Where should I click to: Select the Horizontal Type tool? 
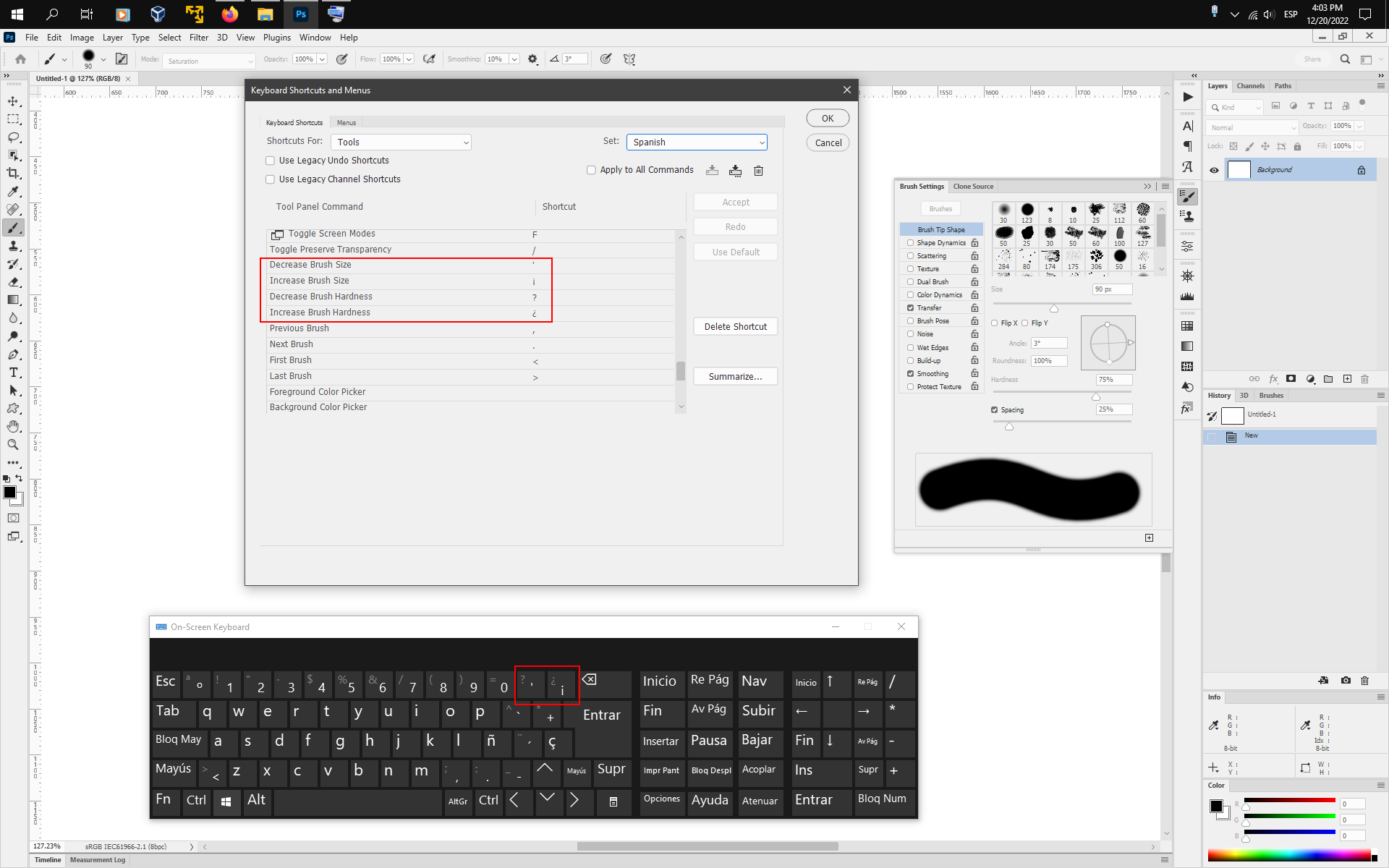(x=13, y=373)
